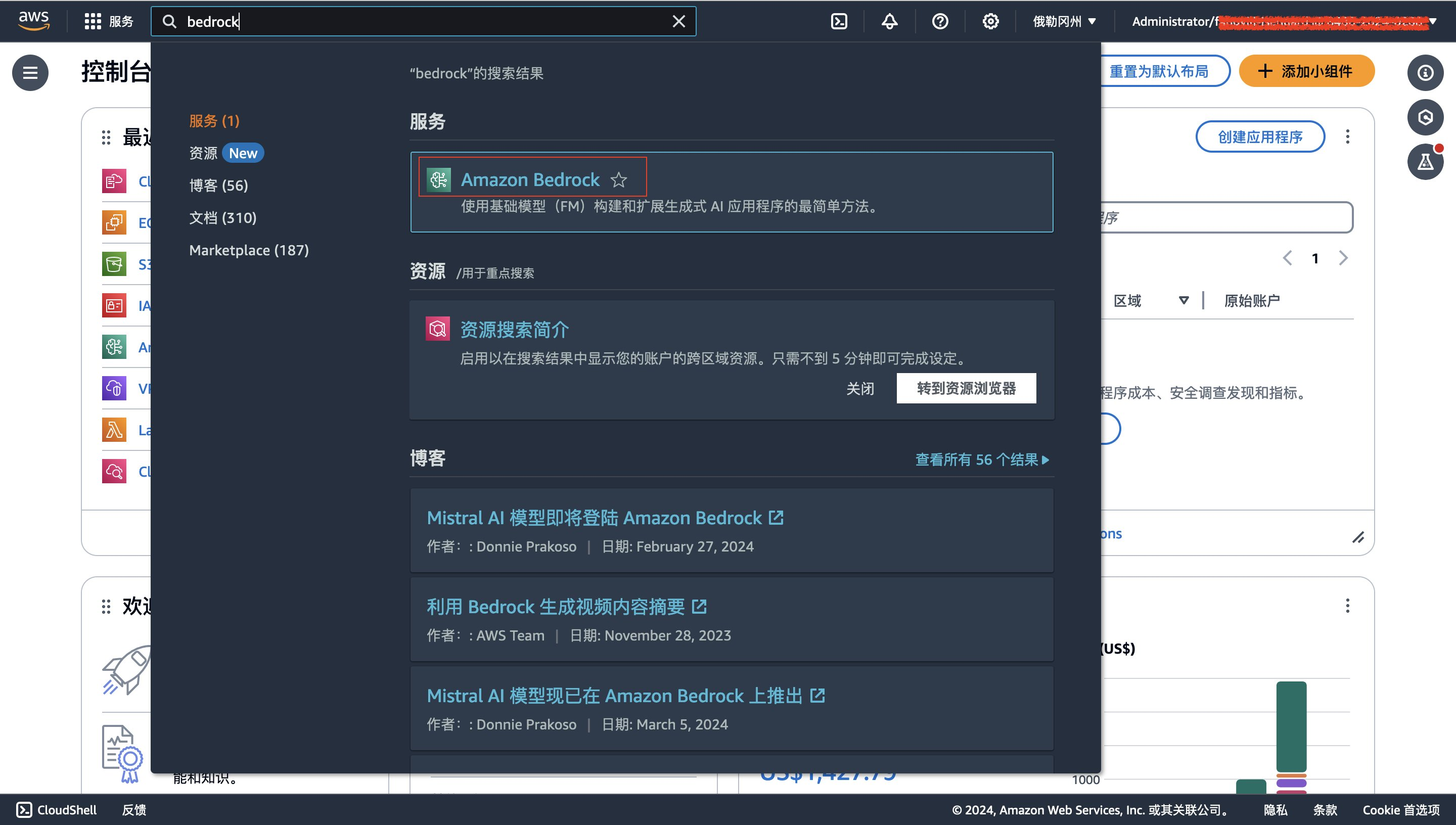Click 转到资源浏览器 button

966,388
